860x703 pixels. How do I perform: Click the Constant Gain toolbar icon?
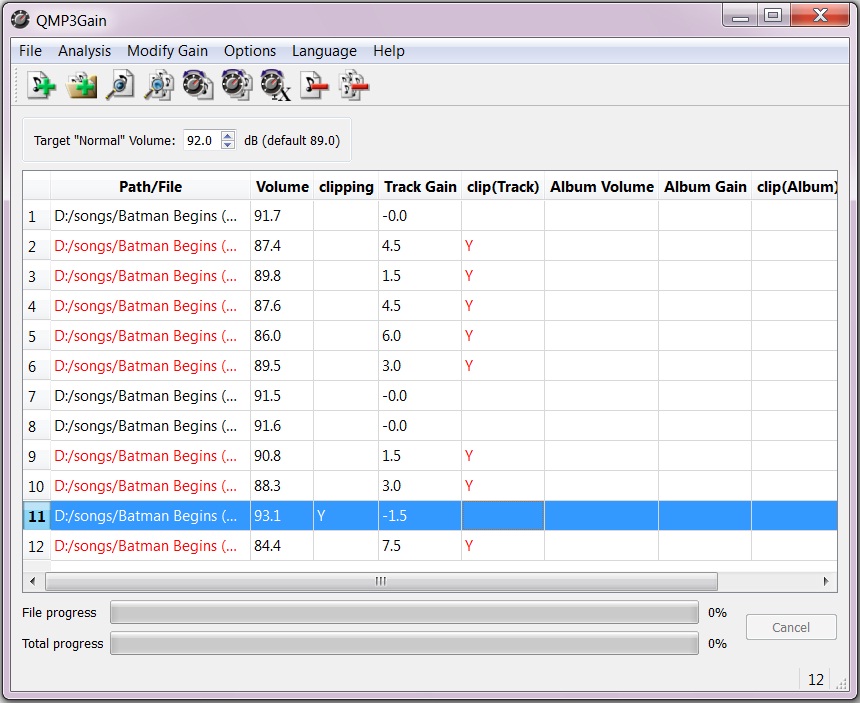click(275, 86)
